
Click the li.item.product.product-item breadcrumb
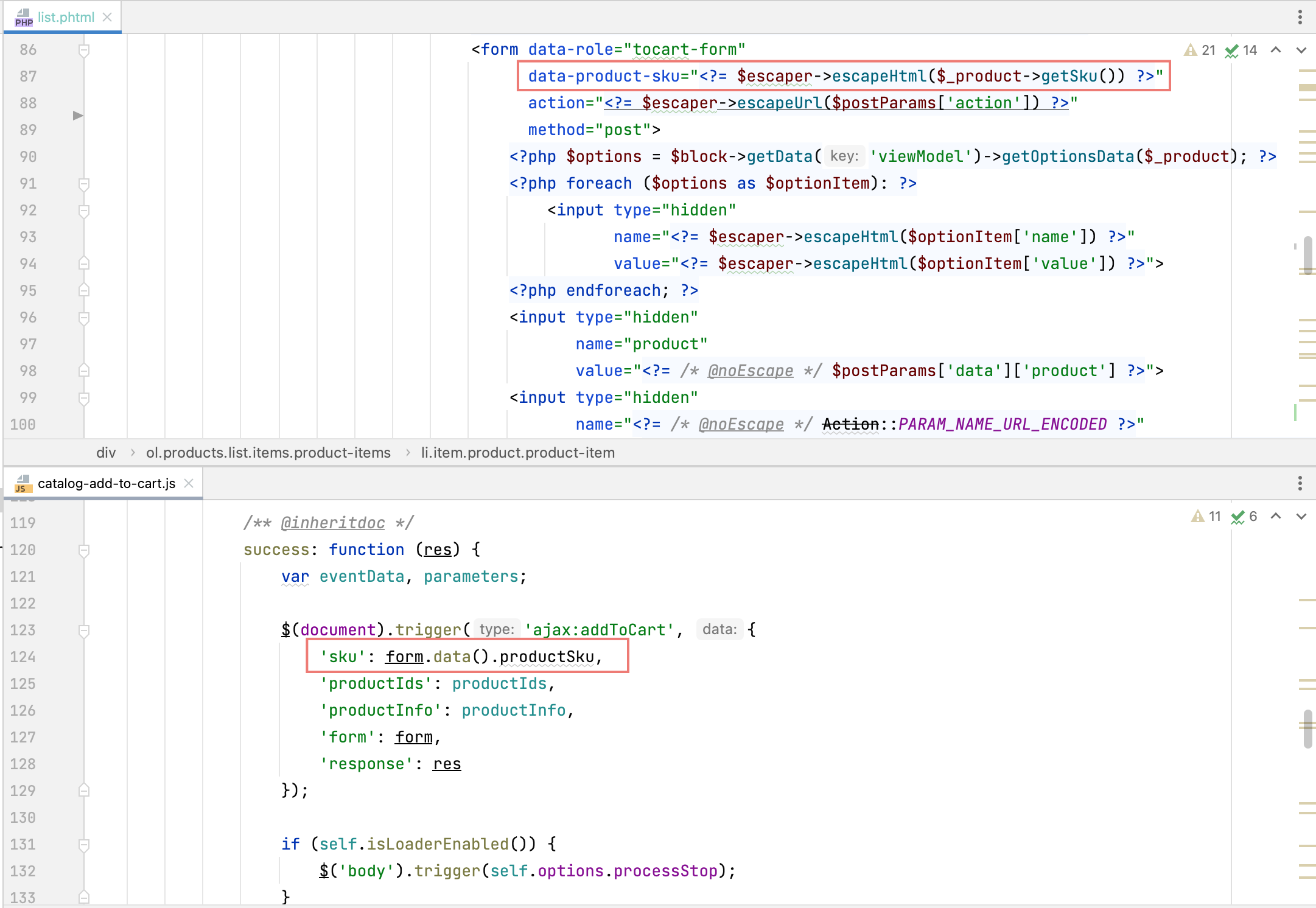coord(517,453)
